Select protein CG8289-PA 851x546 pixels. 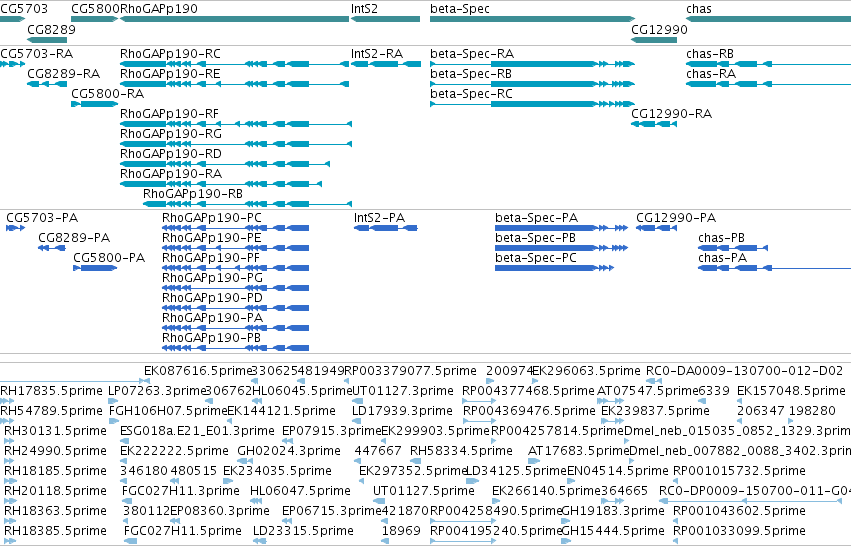tap(74, 238)
